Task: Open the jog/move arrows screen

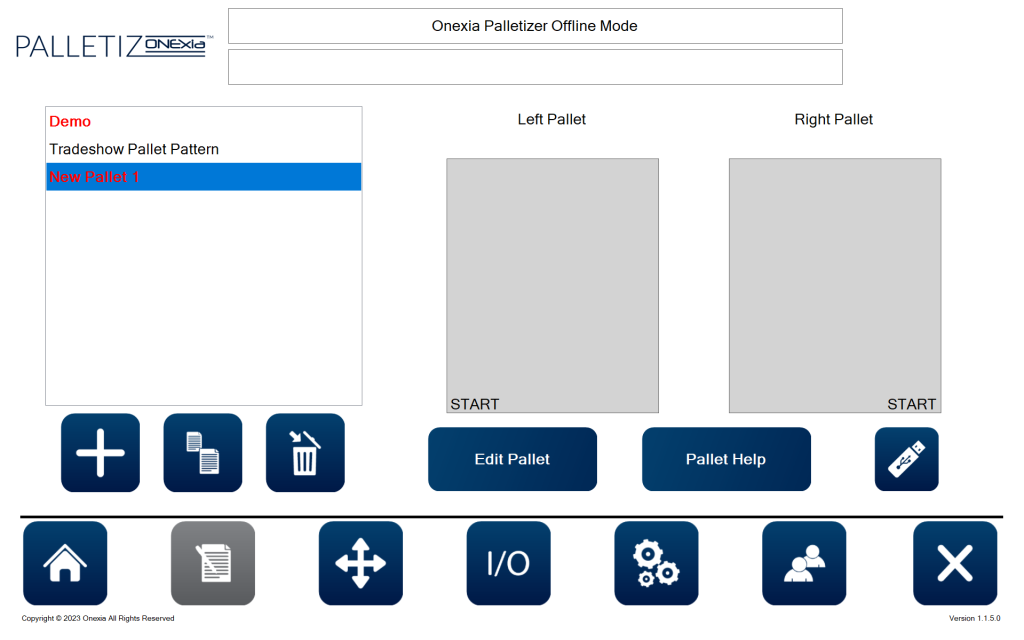Action: (360, 563)
